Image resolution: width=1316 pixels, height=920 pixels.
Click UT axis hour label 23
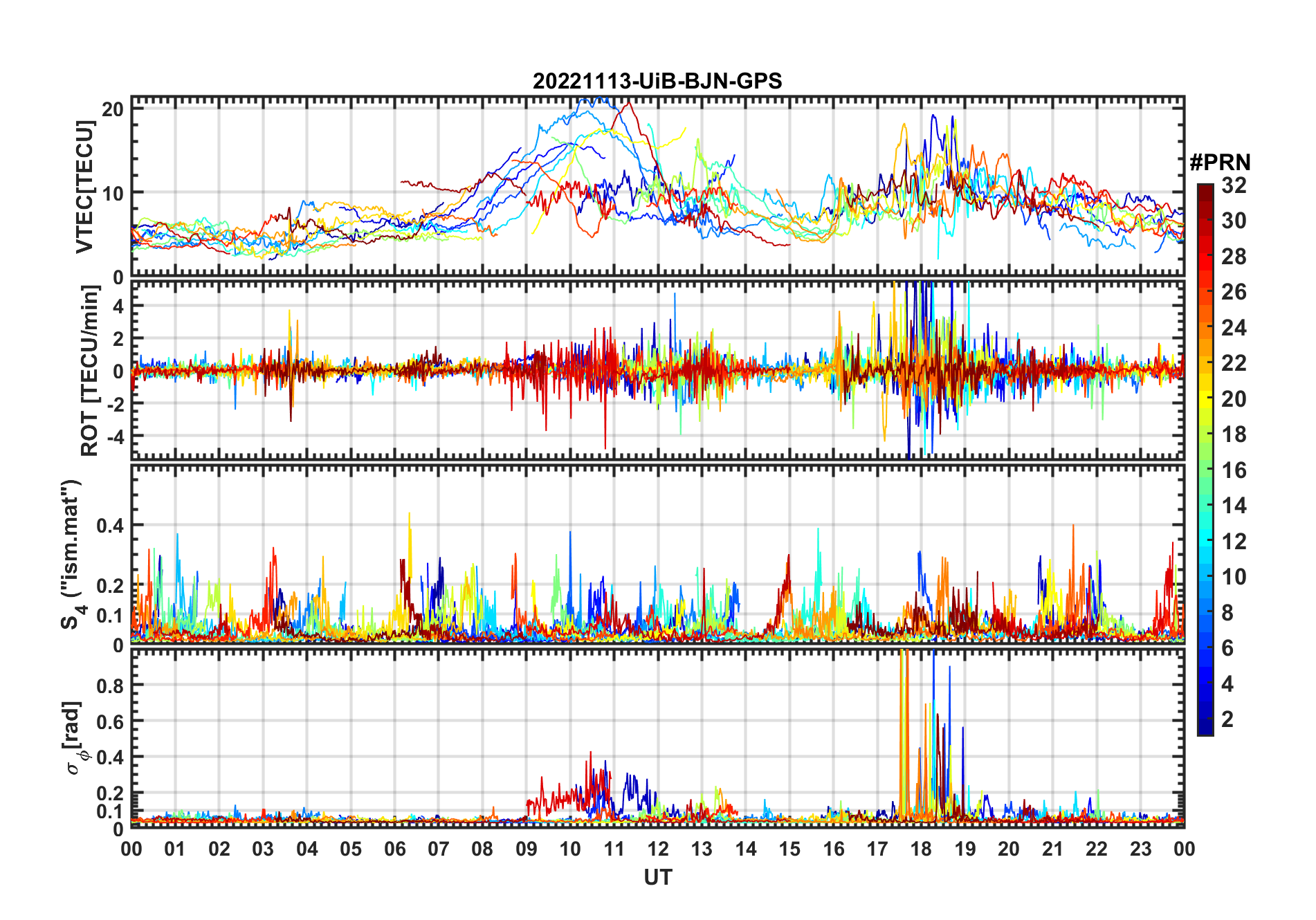[x=1140, y=849]
